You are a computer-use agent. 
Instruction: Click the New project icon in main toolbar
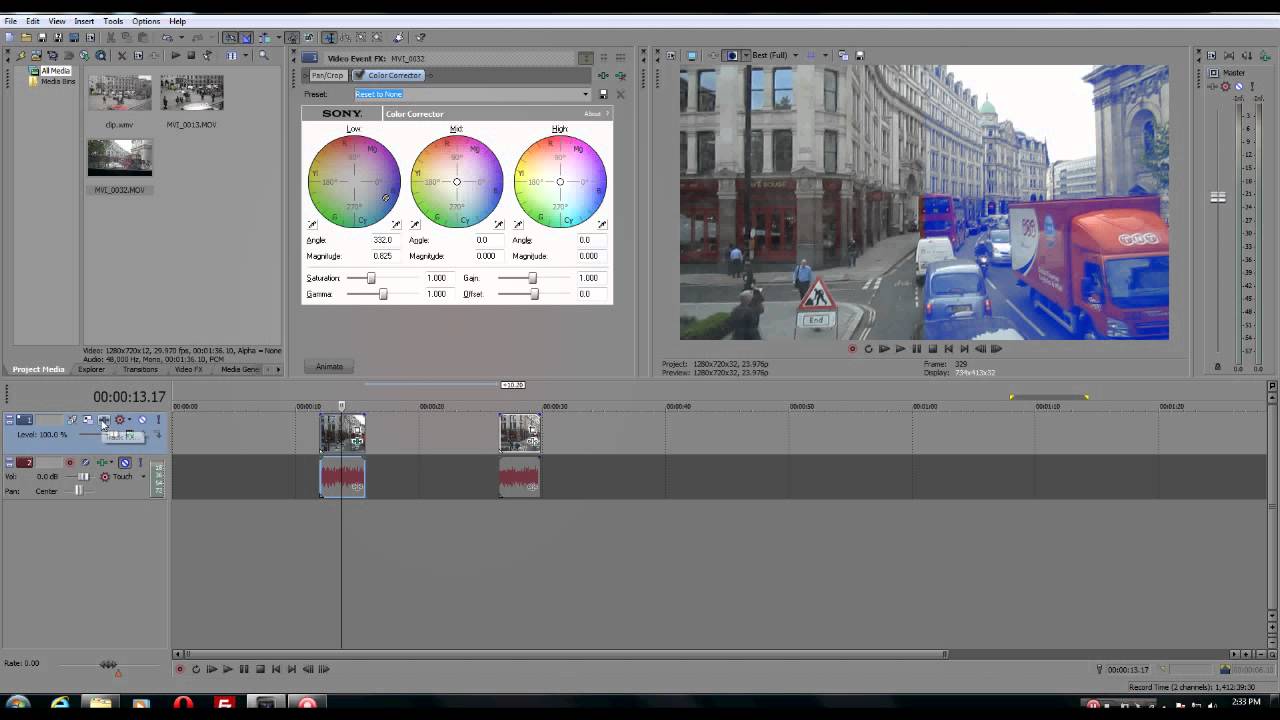8,38
